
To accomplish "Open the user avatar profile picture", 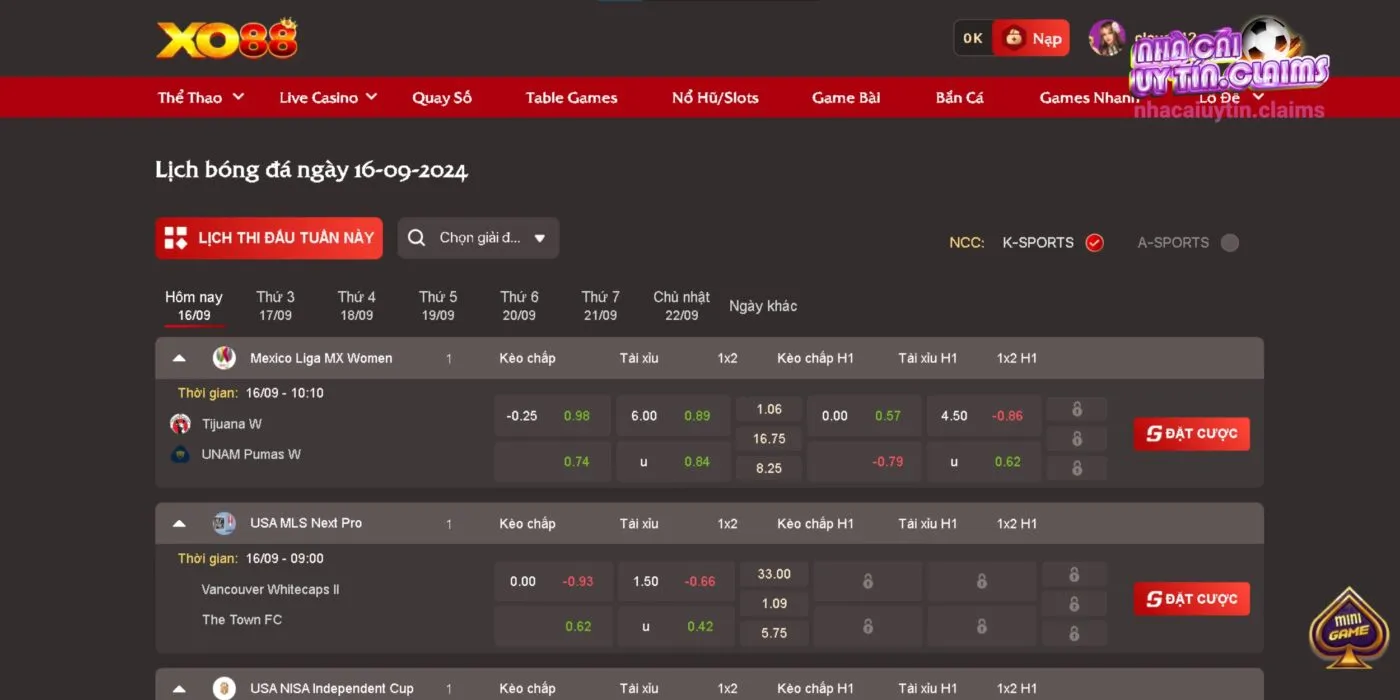I will click(x=1106, y=38).
